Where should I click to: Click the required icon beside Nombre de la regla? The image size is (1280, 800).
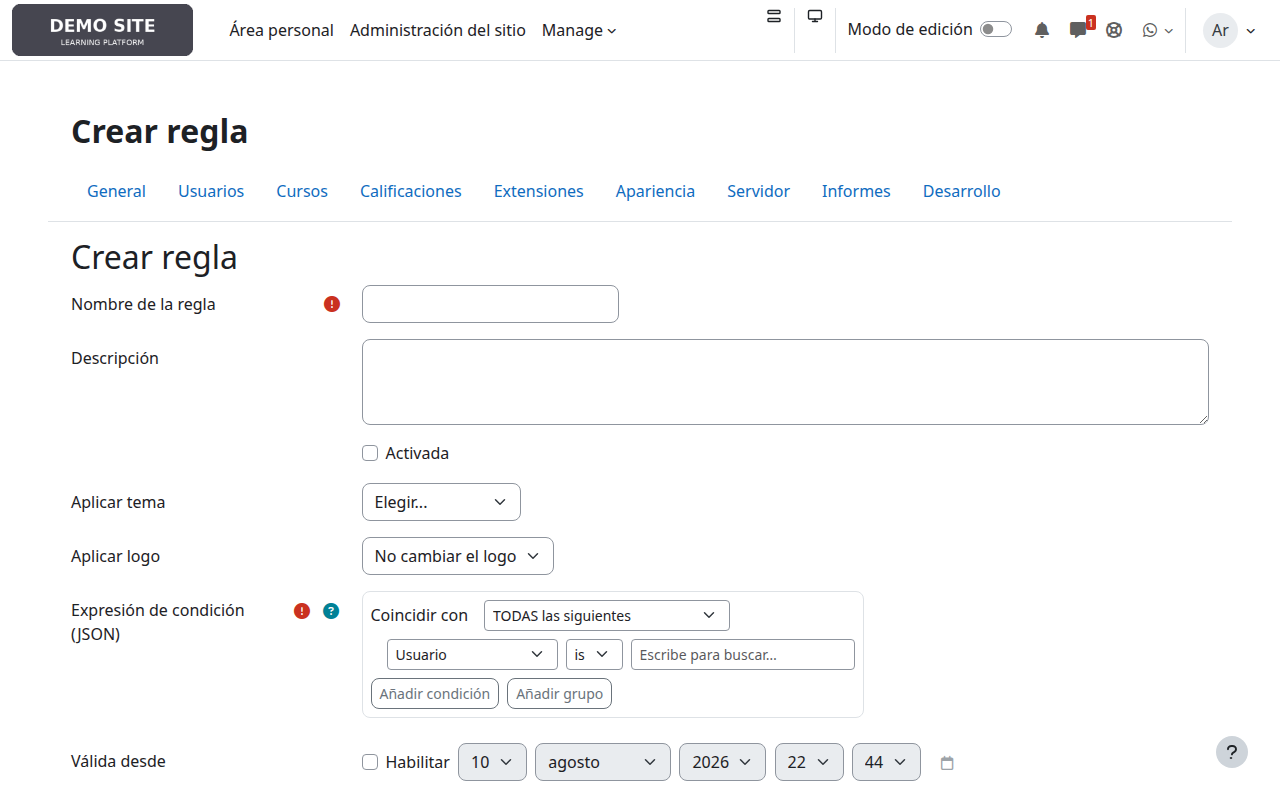(332, 304)
